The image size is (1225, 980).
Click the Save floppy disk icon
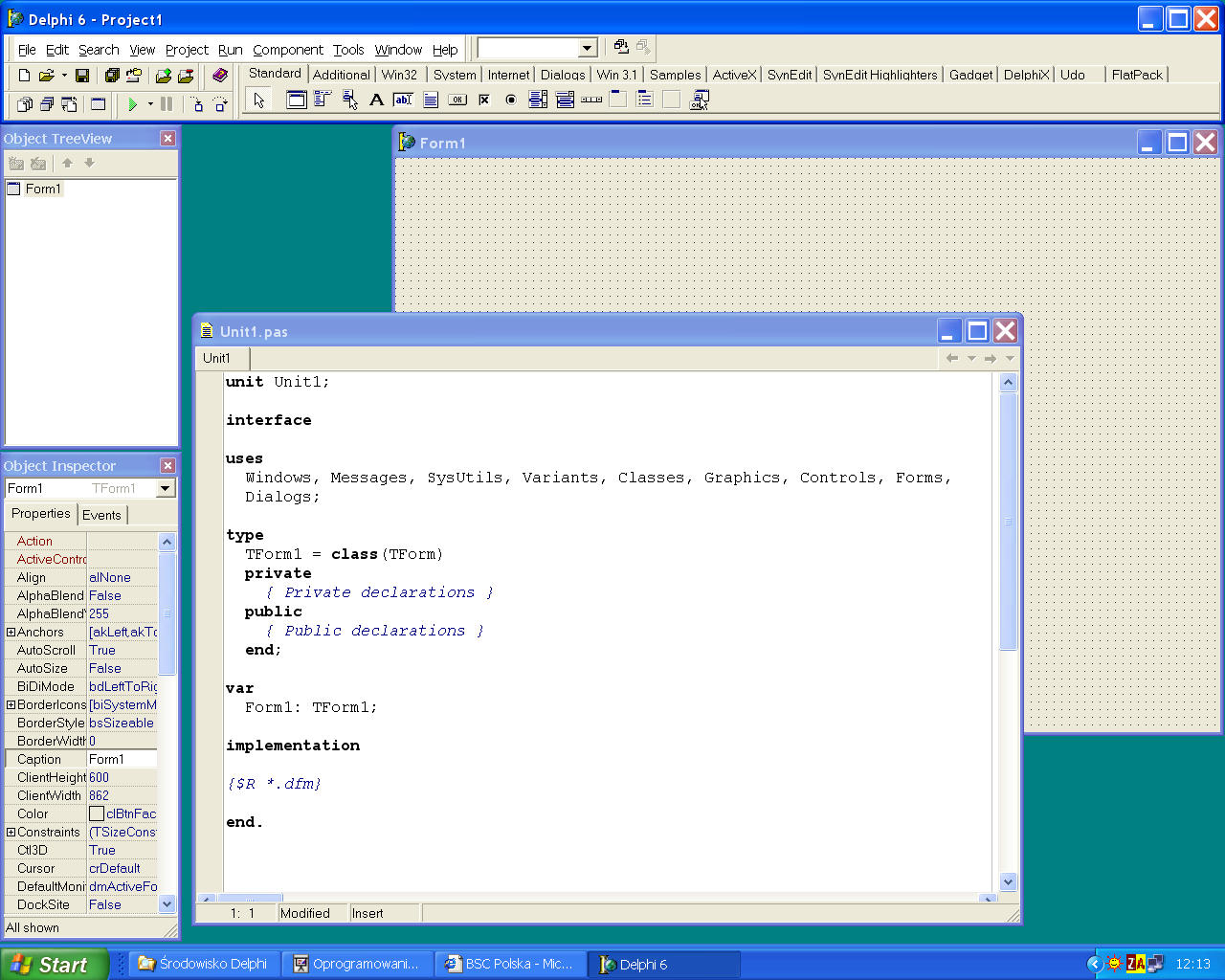[x=82, y=75]
